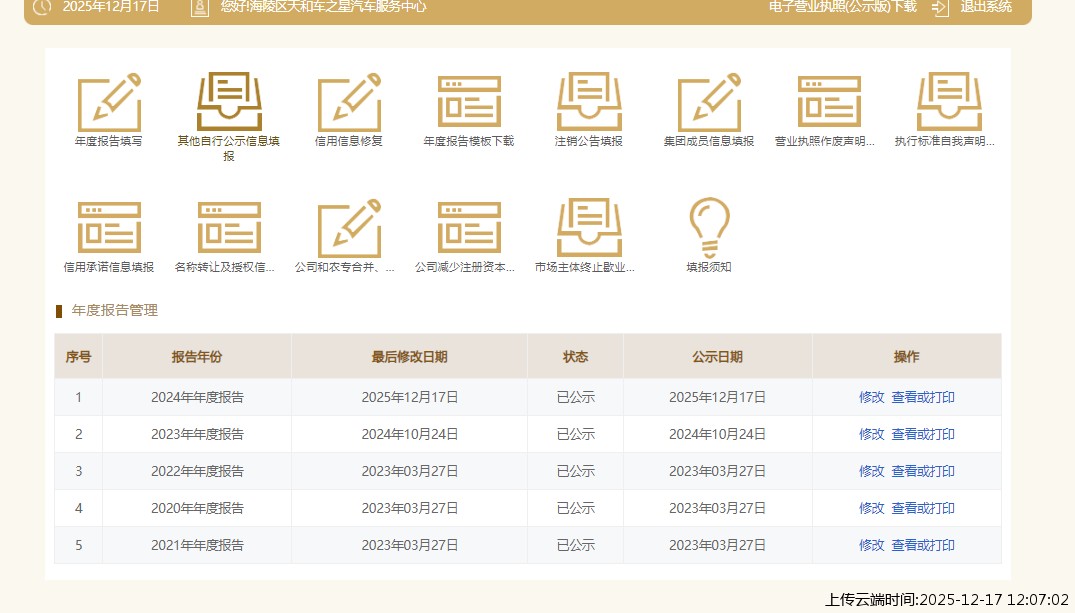
Task: Open the 年度报告填写 icon
Action: 109,103
